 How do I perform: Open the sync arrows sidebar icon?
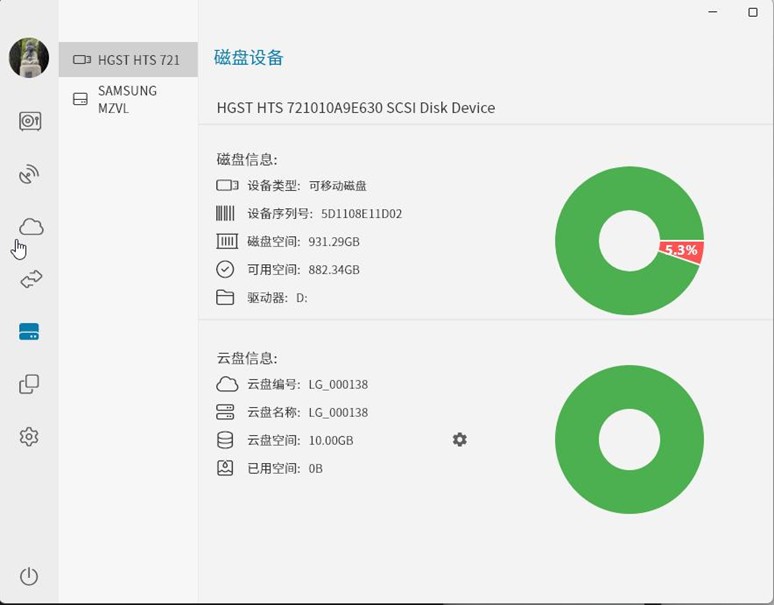[31, 279]
